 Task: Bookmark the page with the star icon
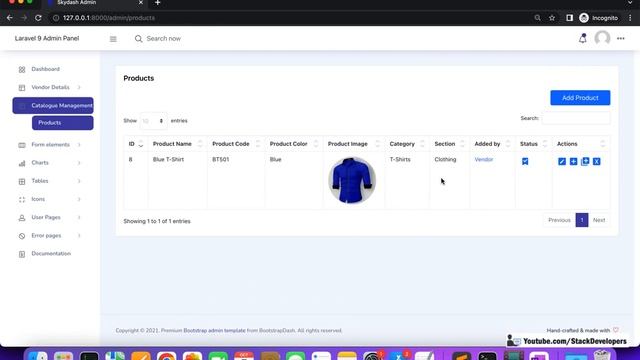[x=552, y=18]
